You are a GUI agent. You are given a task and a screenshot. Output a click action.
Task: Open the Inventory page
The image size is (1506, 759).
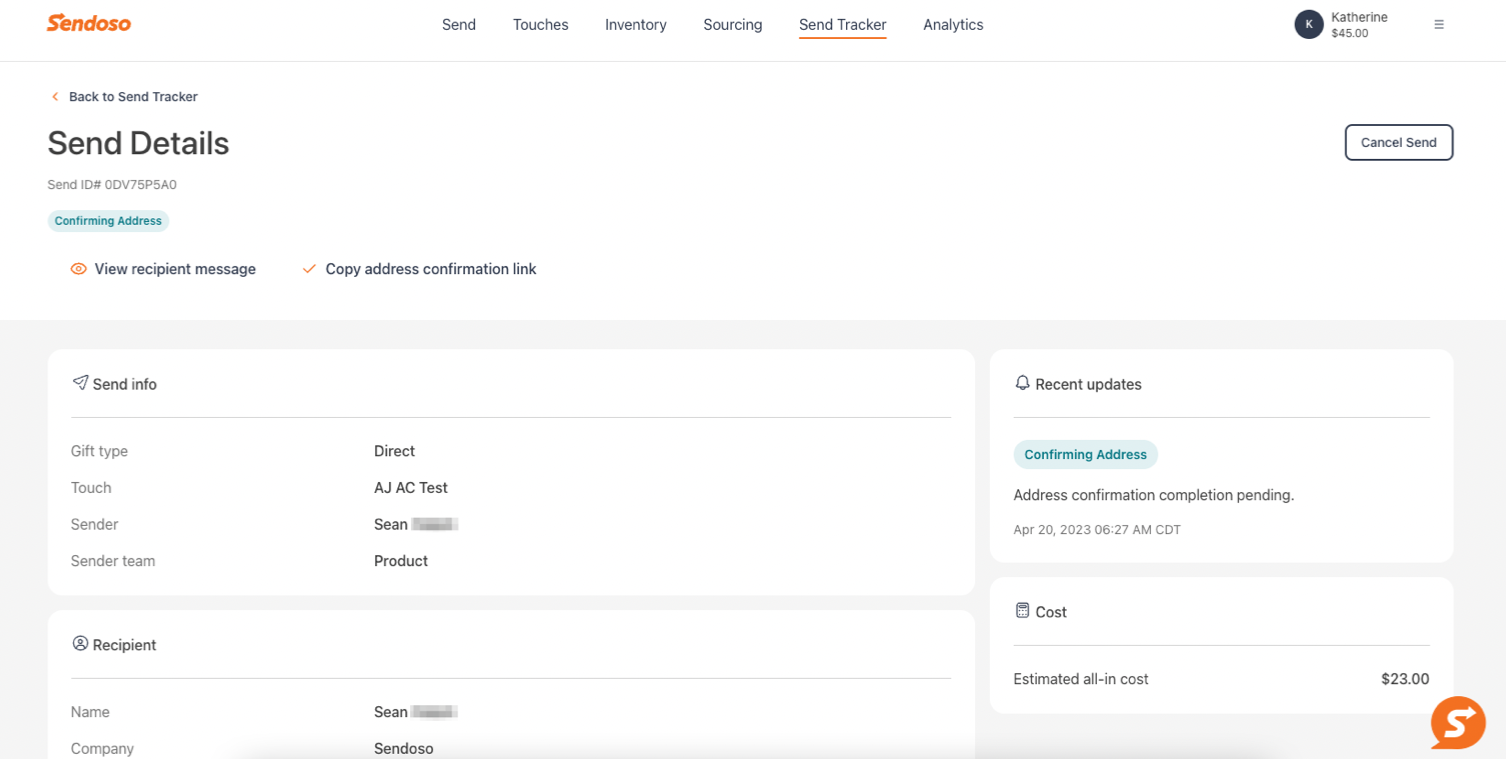[x=635, y=25]
